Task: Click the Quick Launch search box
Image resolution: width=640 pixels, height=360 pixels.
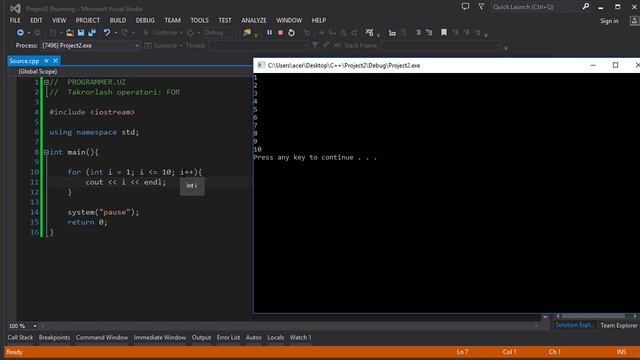Action: coord(534,7)
